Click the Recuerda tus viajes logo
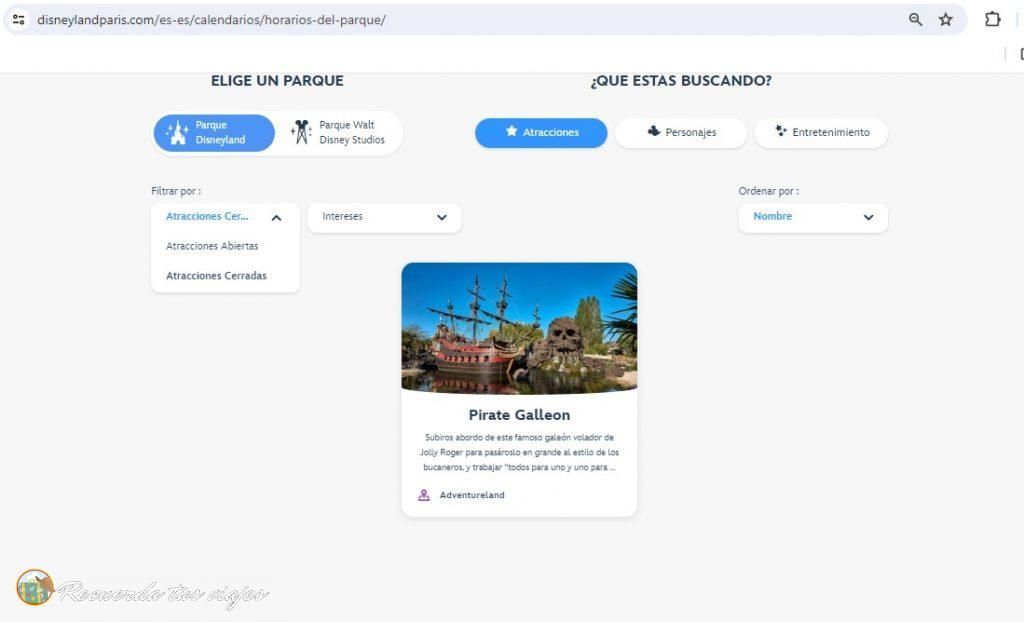Screen dimensions: 1024x622 click(x=142, y=589)
